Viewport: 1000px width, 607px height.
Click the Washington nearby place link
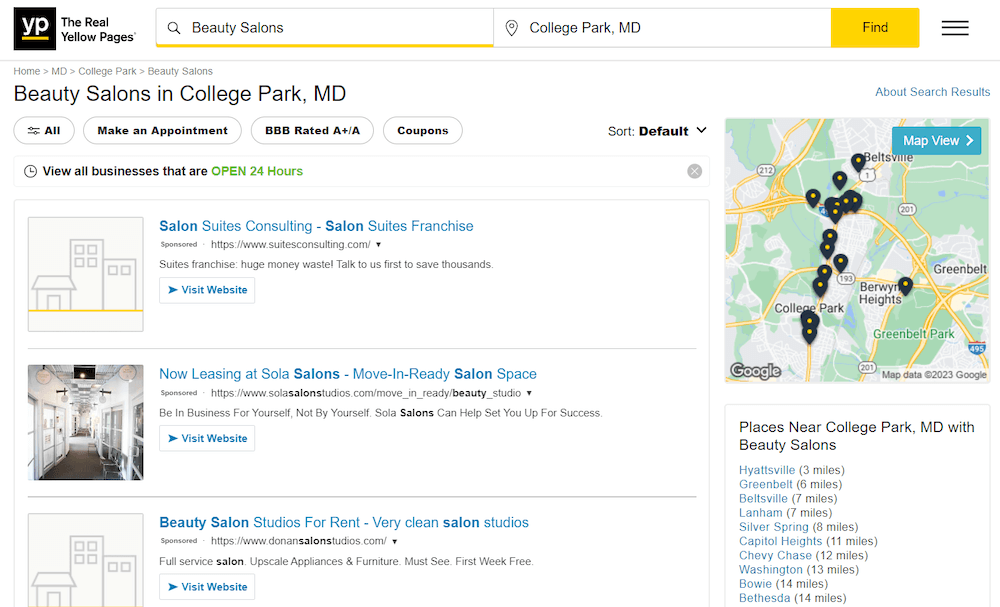click(770, 569)
